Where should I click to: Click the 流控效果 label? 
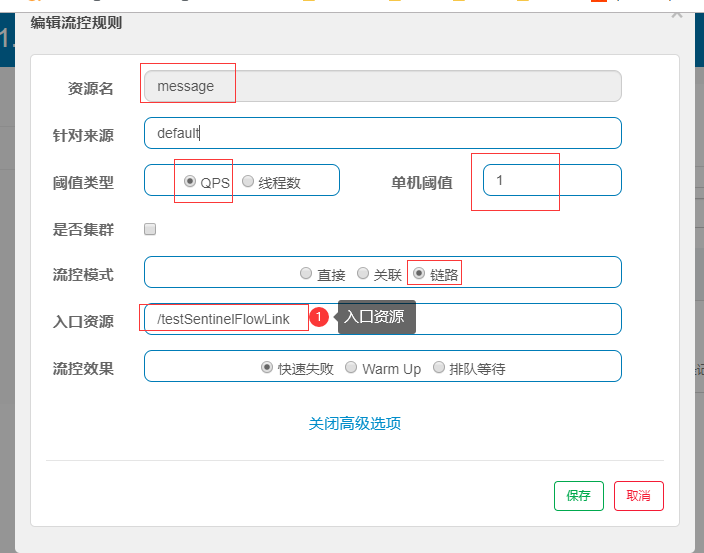click(x=83, y=369)
